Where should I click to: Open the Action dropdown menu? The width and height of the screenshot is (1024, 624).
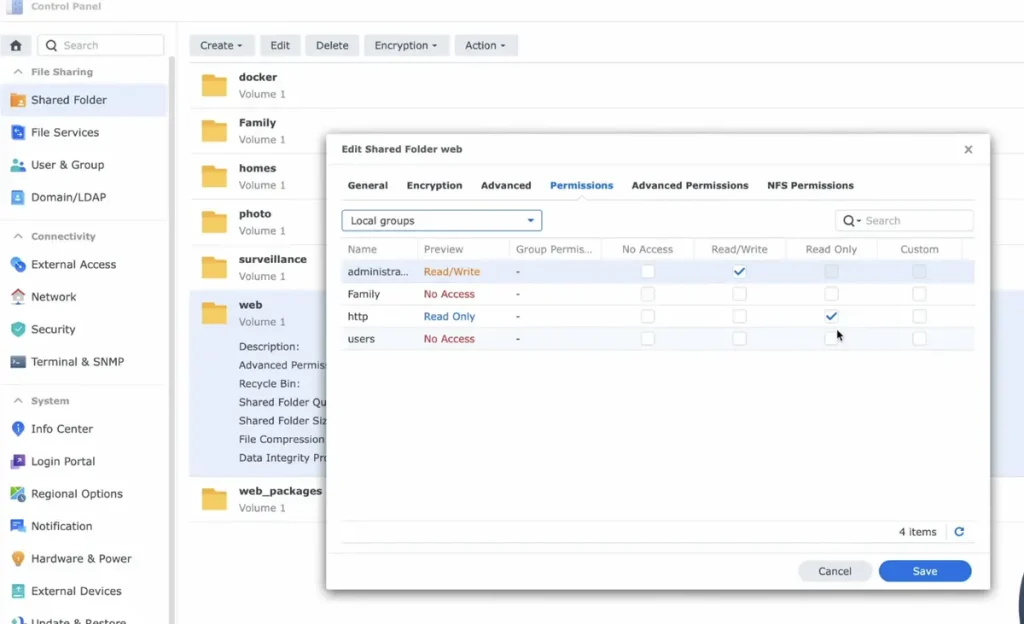pyautogui.click(x=485, y=46)
